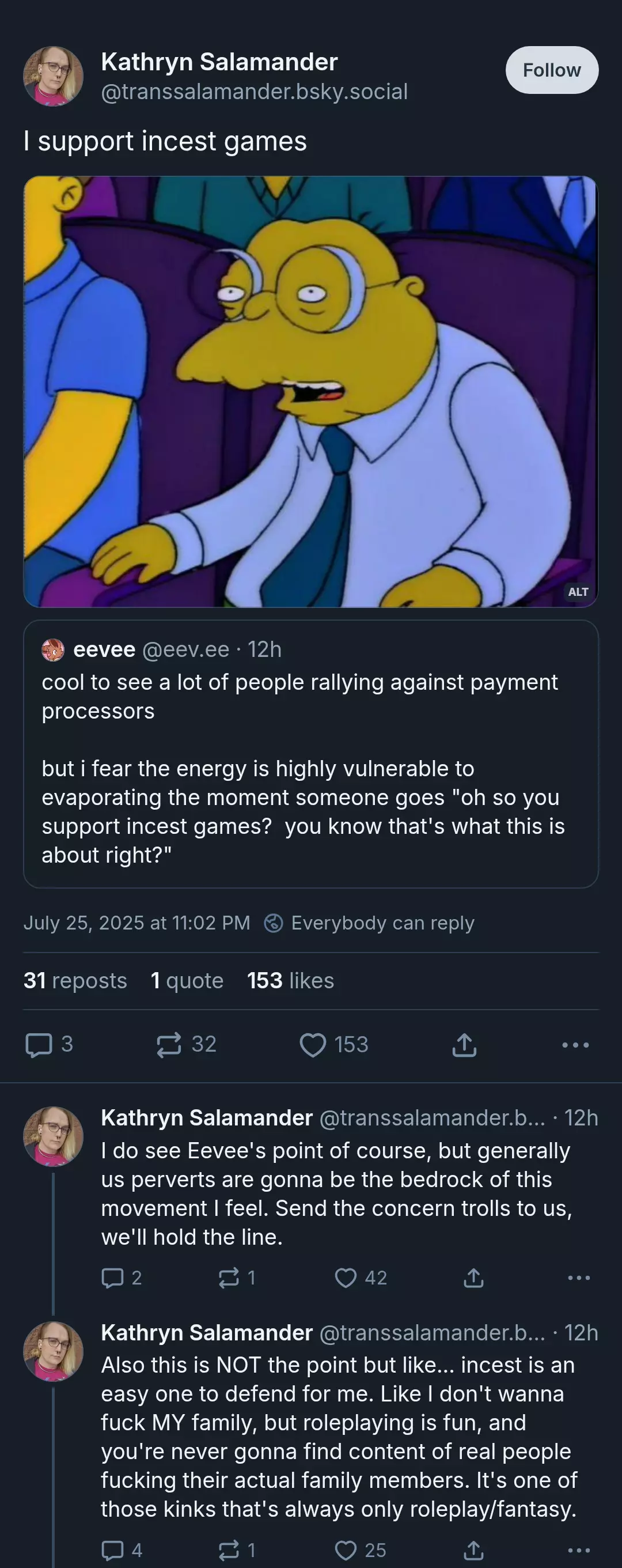The width and height of the screenshot is (622, 1568).
Task: Show ALT text badge on Simpsons image
Action: tap(578, 592)
